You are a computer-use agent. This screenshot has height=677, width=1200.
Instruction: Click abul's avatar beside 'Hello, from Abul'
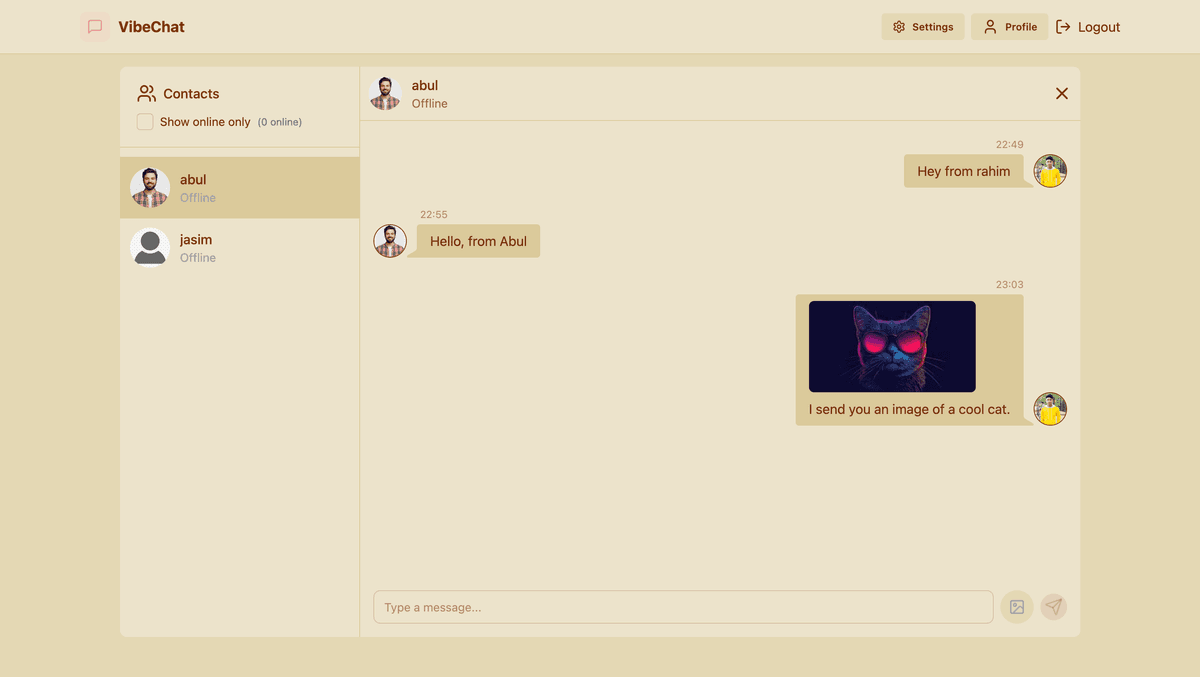coord(390,241)
